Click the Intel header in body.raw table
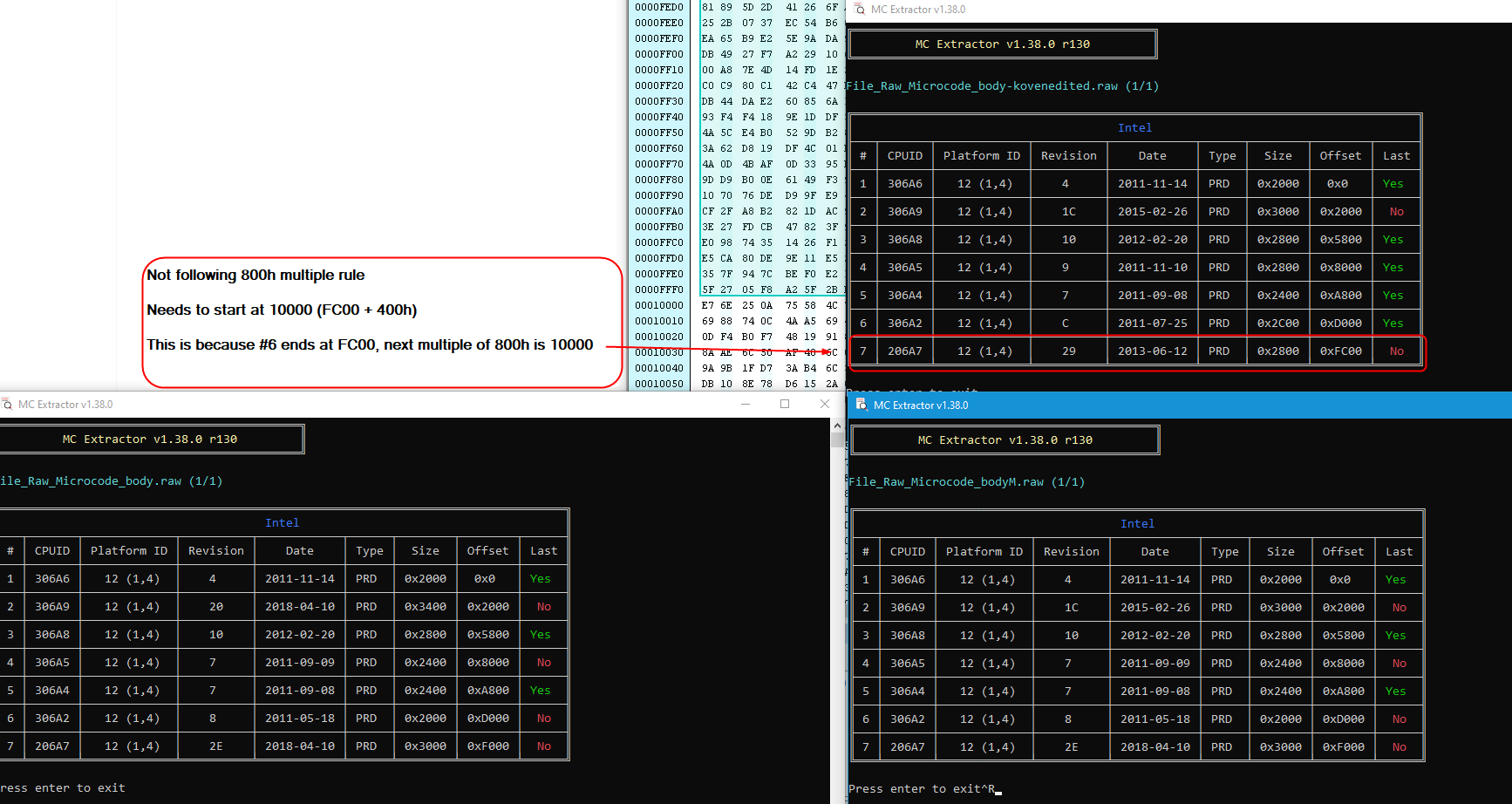The image size is (1512, 804). [x=282, y=522]
